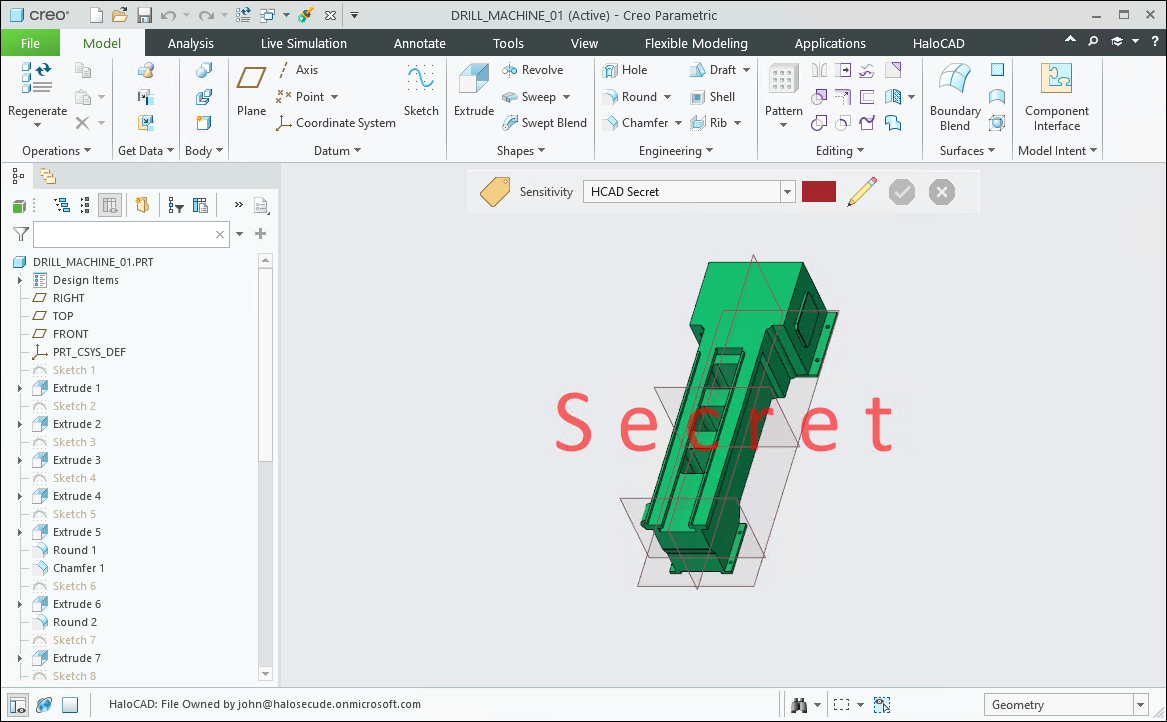Screen dimensions: 1167x722
Task: Toggle the layer tree tab icon
Action: 48,176
